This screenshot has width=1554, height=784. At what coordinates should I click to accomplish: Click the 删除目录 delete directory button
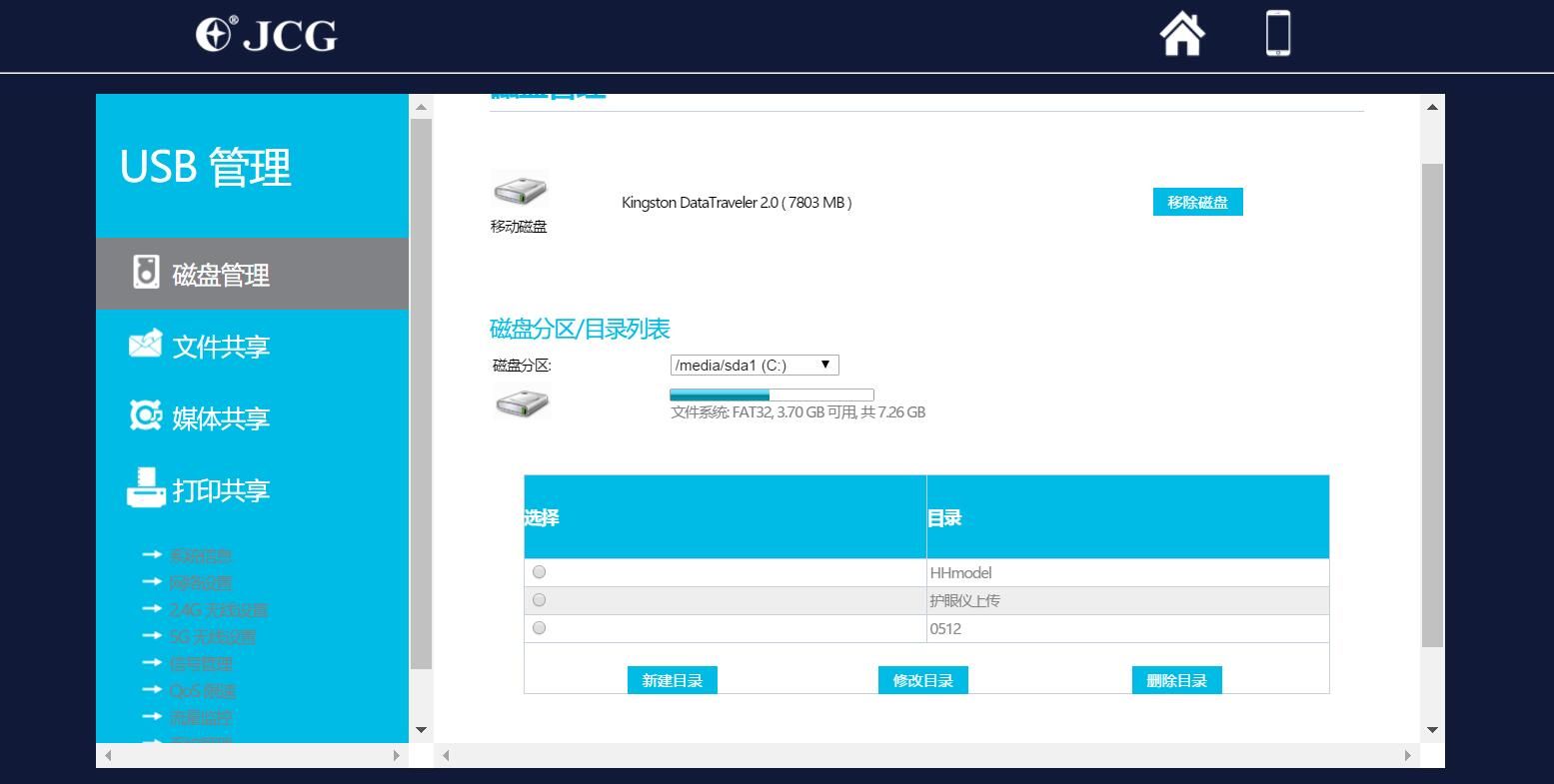[1177, 681]
